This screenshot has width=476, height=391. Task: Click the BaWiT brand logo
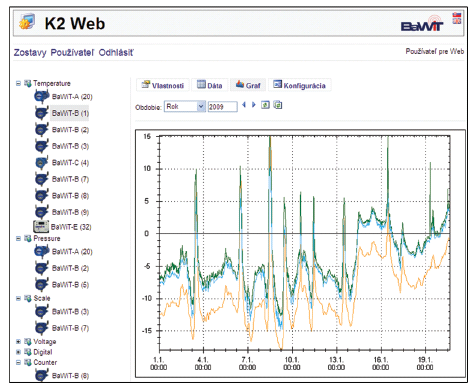[422, 23]
